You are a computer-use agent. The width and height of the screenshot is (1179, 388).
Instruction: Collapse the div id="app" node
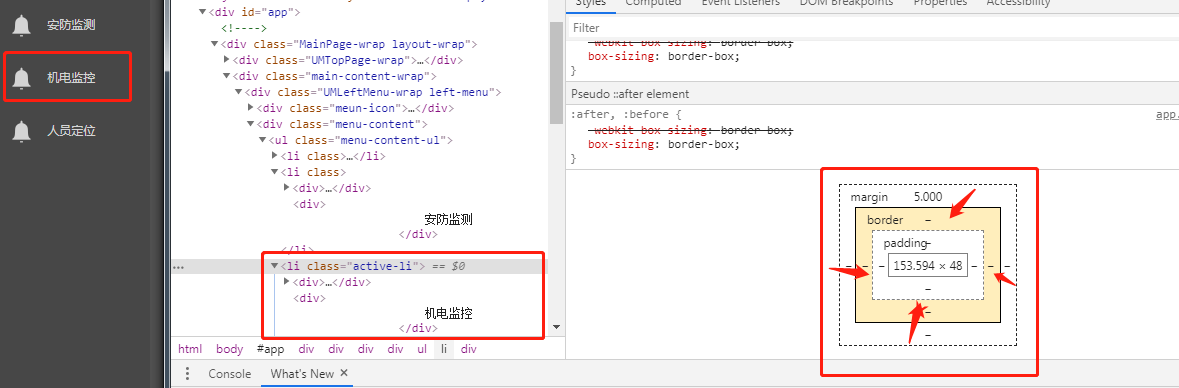(202, 12)
